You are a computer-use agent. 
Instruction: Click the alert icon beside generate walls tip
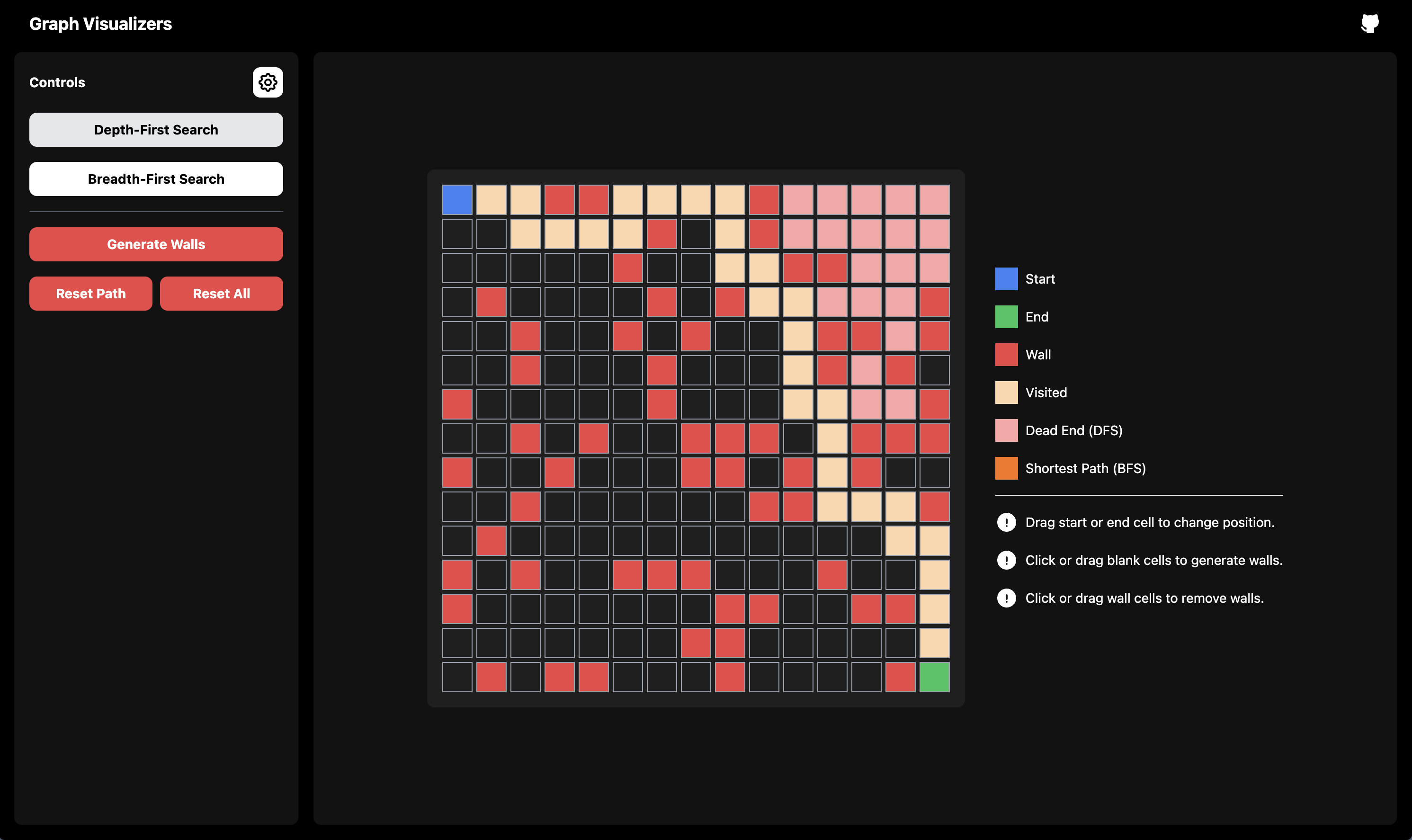pos(1006,560)
